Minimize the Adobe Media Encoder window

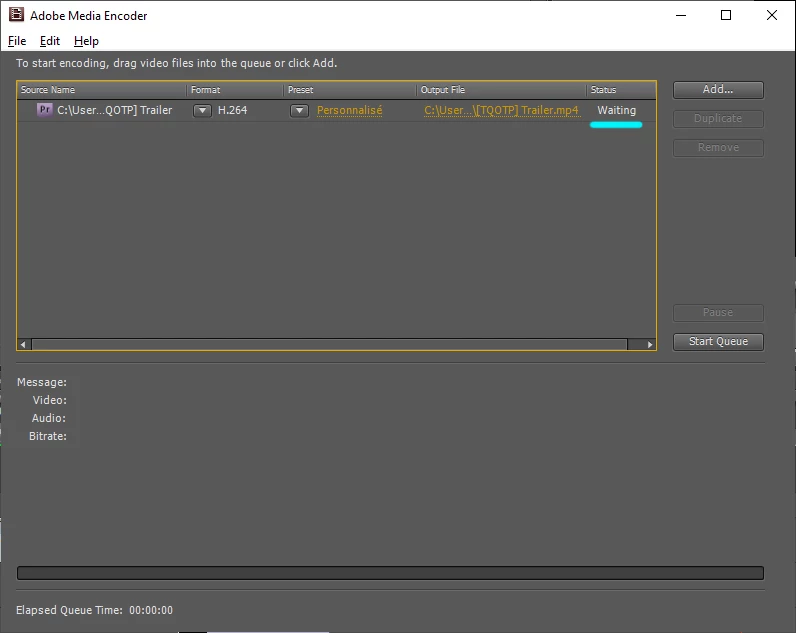coord(681,15)
